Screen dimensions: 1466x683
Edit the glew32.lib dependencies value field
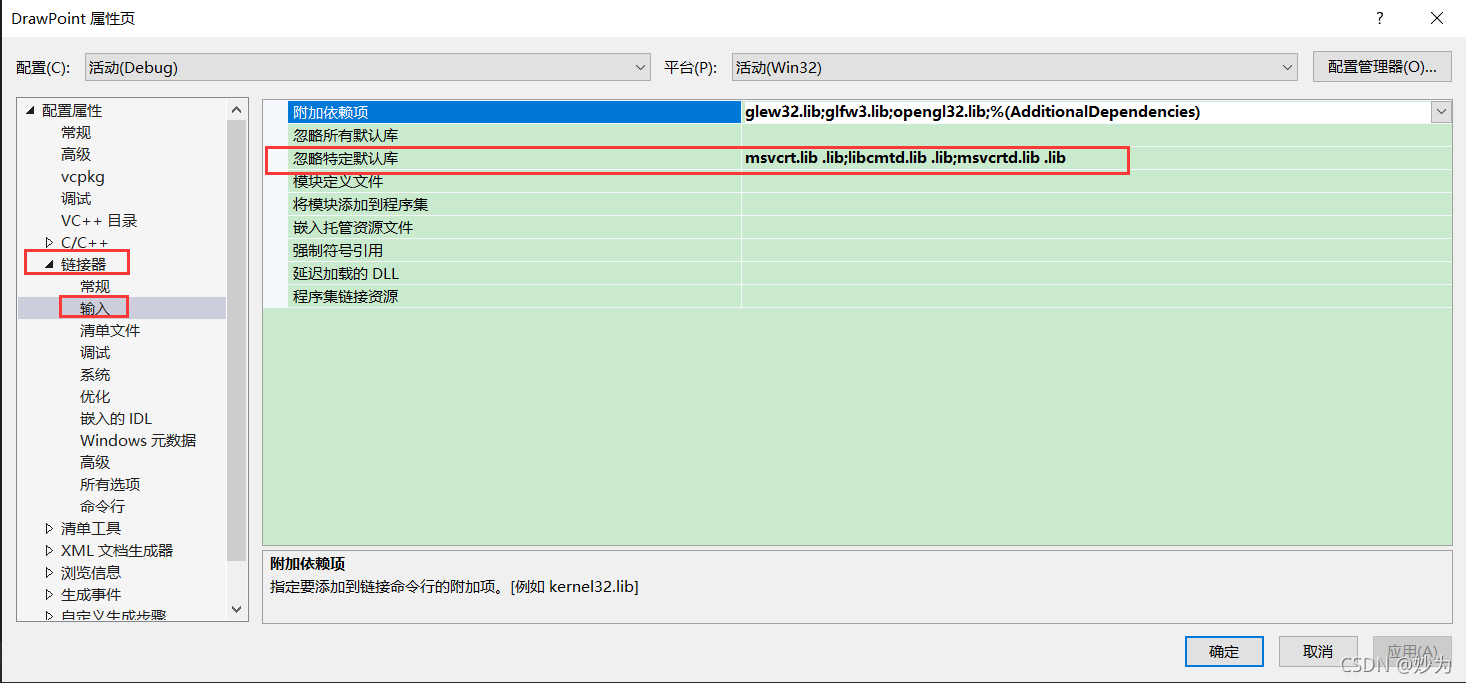(x=1086, y=112)
